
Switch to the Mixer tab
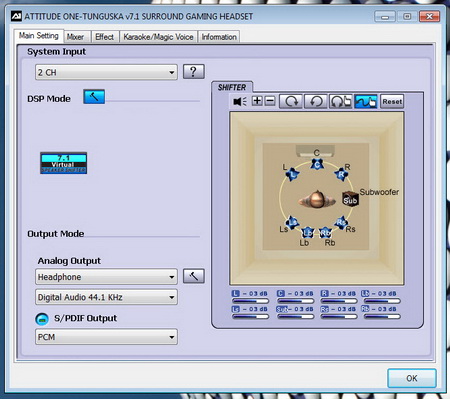75,37
